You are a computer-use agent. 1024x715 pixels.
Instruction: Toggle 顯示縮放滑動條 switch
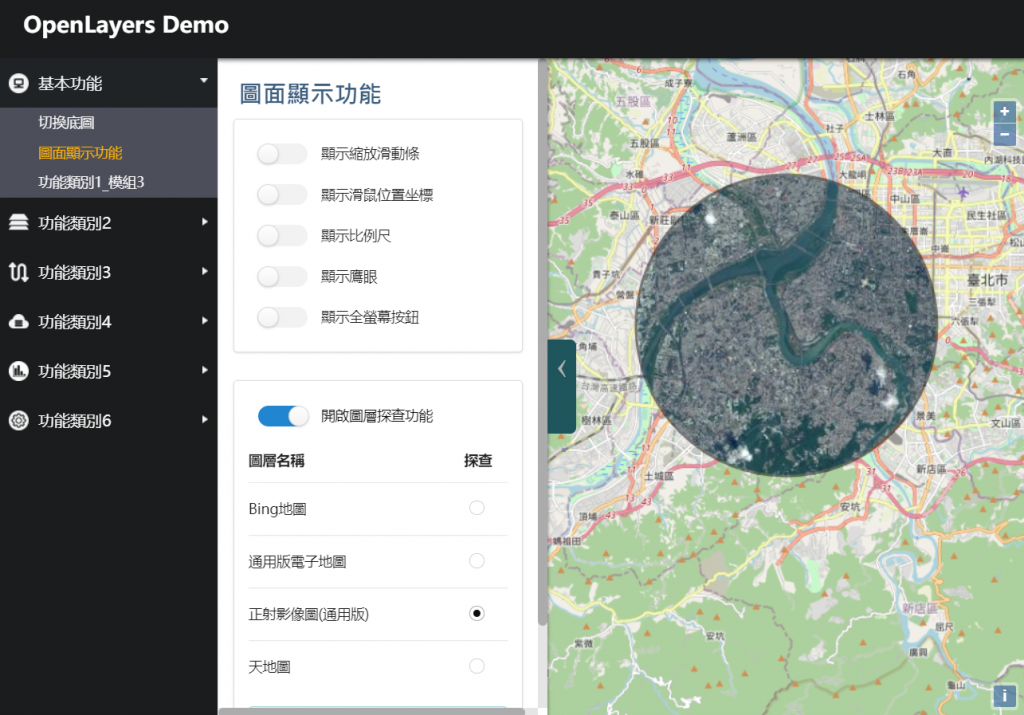coord(281,154)
